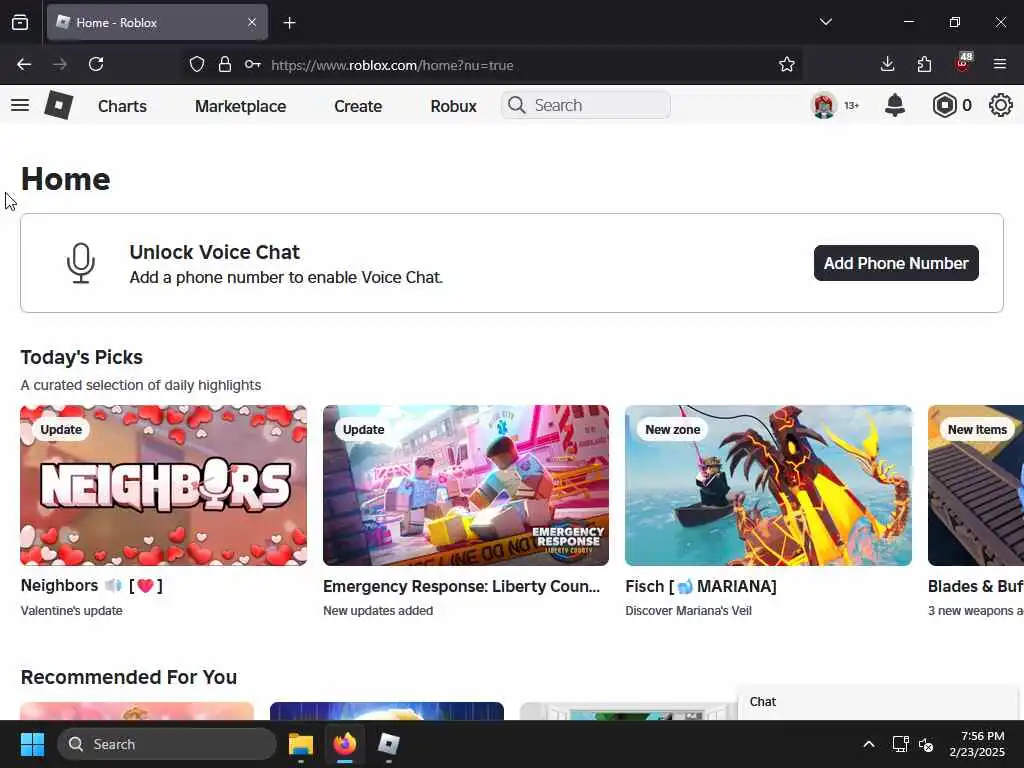Click the 13+ age label

point(852,105)
